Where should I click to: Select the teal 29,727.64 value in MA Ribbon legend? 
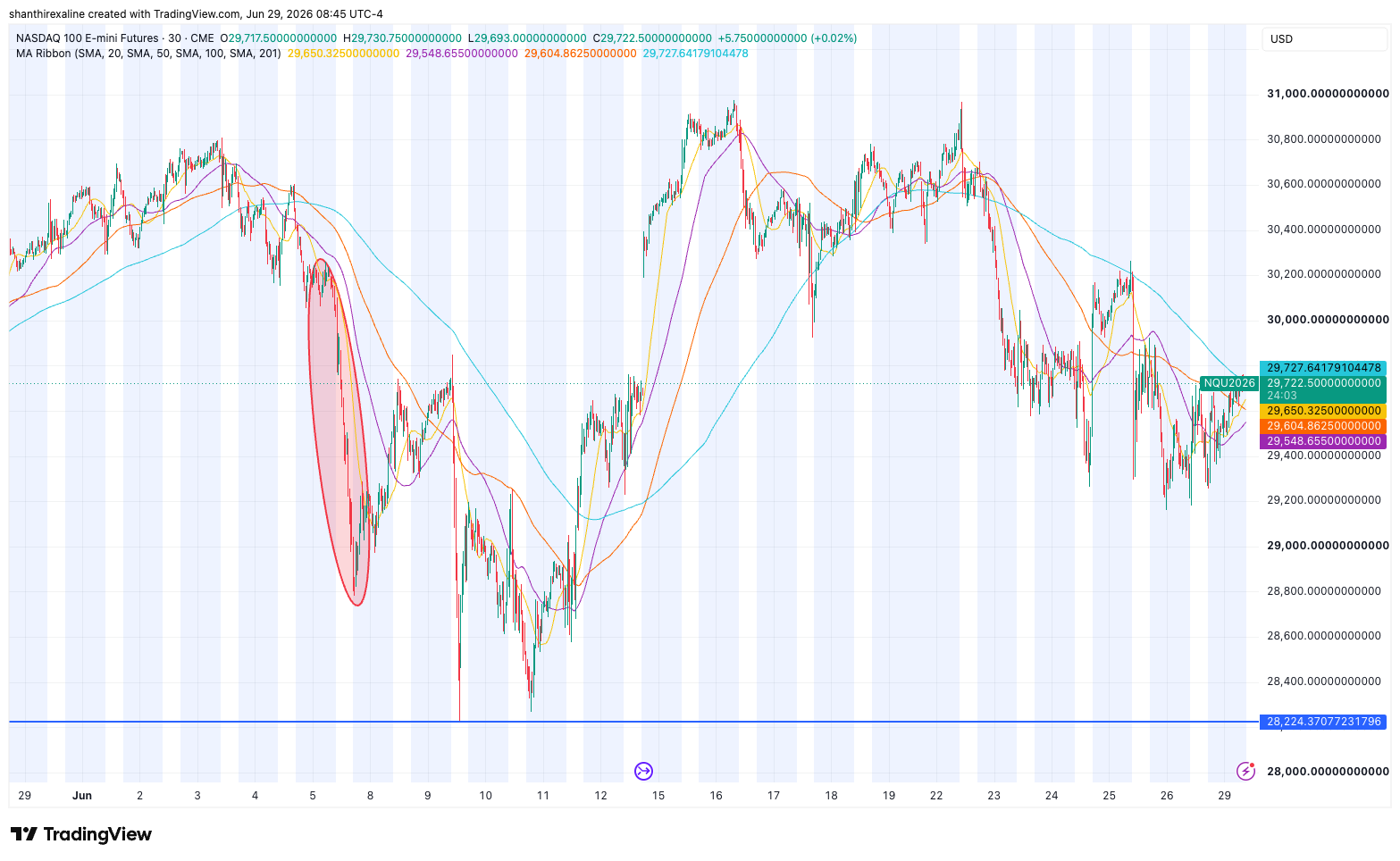(x=696, y=54)
